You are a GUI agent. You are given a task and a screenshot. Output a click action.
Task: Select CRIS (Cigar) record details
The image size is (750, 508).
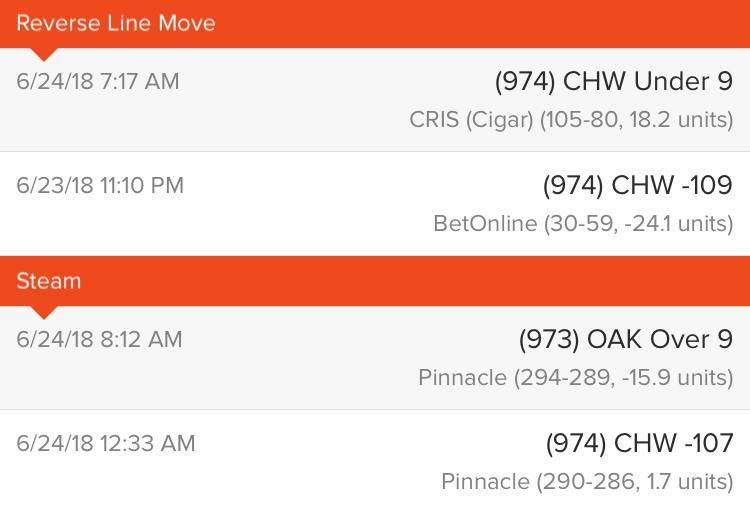(x=571, y=120)
